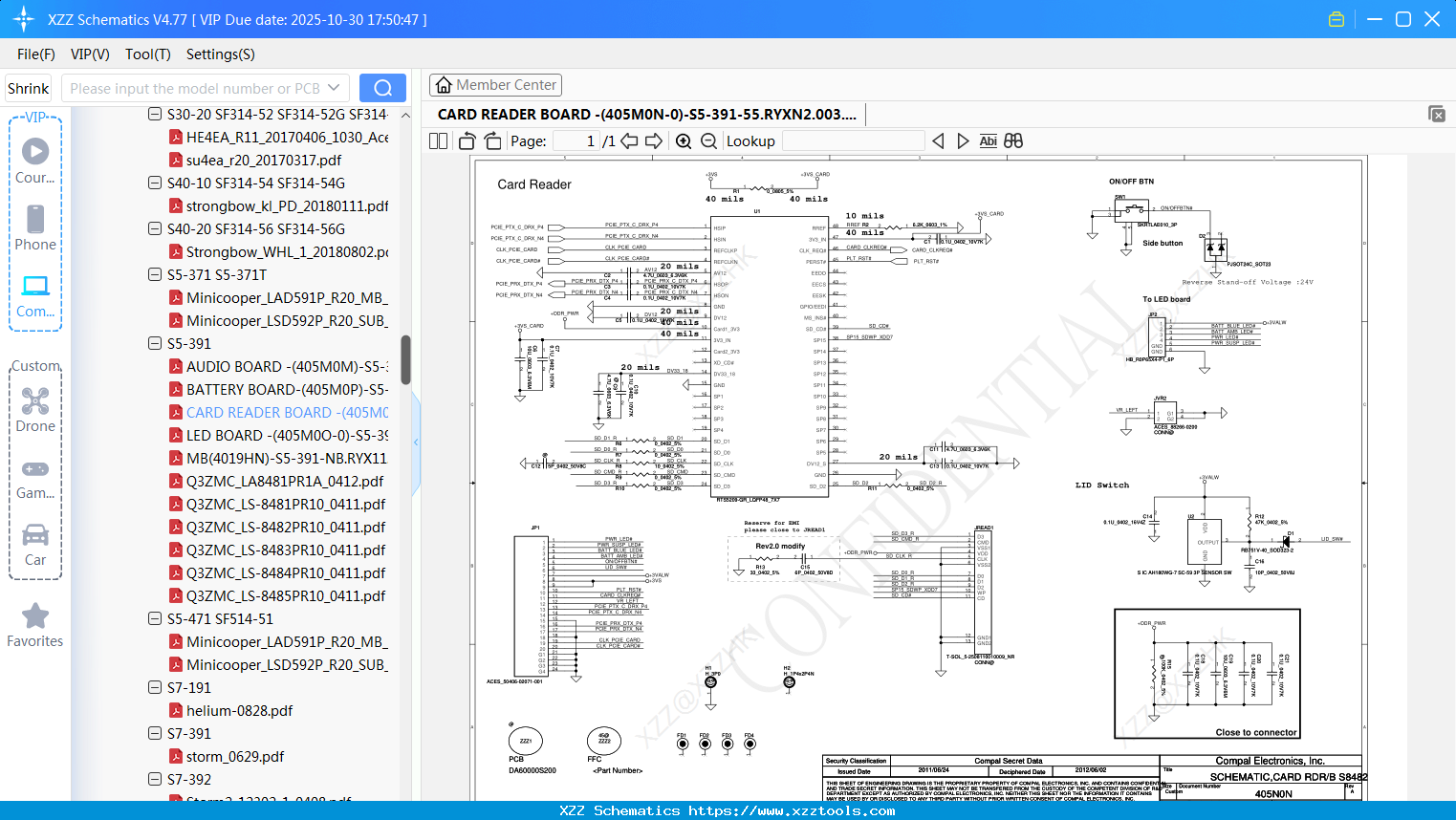Collapse the S5-371 S5-371T node
The width and height of the screenshot is (1456, 820).
coord(155,275)
